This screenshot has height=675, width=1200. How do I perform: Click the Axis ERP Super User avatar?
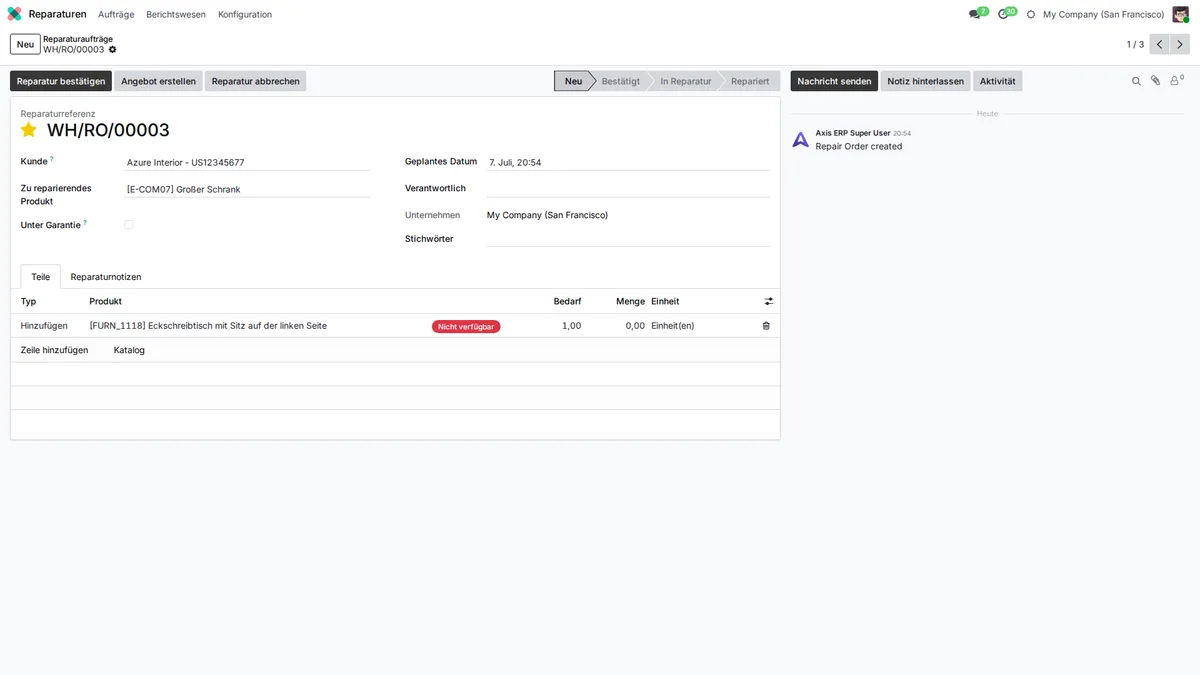click(801, 140)
